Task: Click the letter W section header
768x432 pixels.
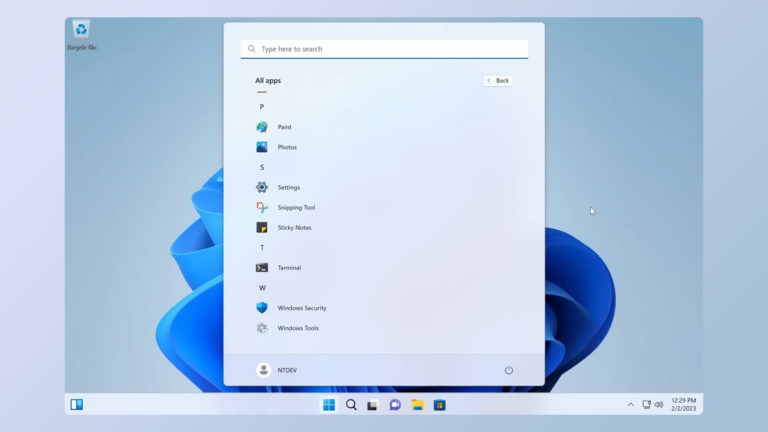Action: (x=262, y=288)
